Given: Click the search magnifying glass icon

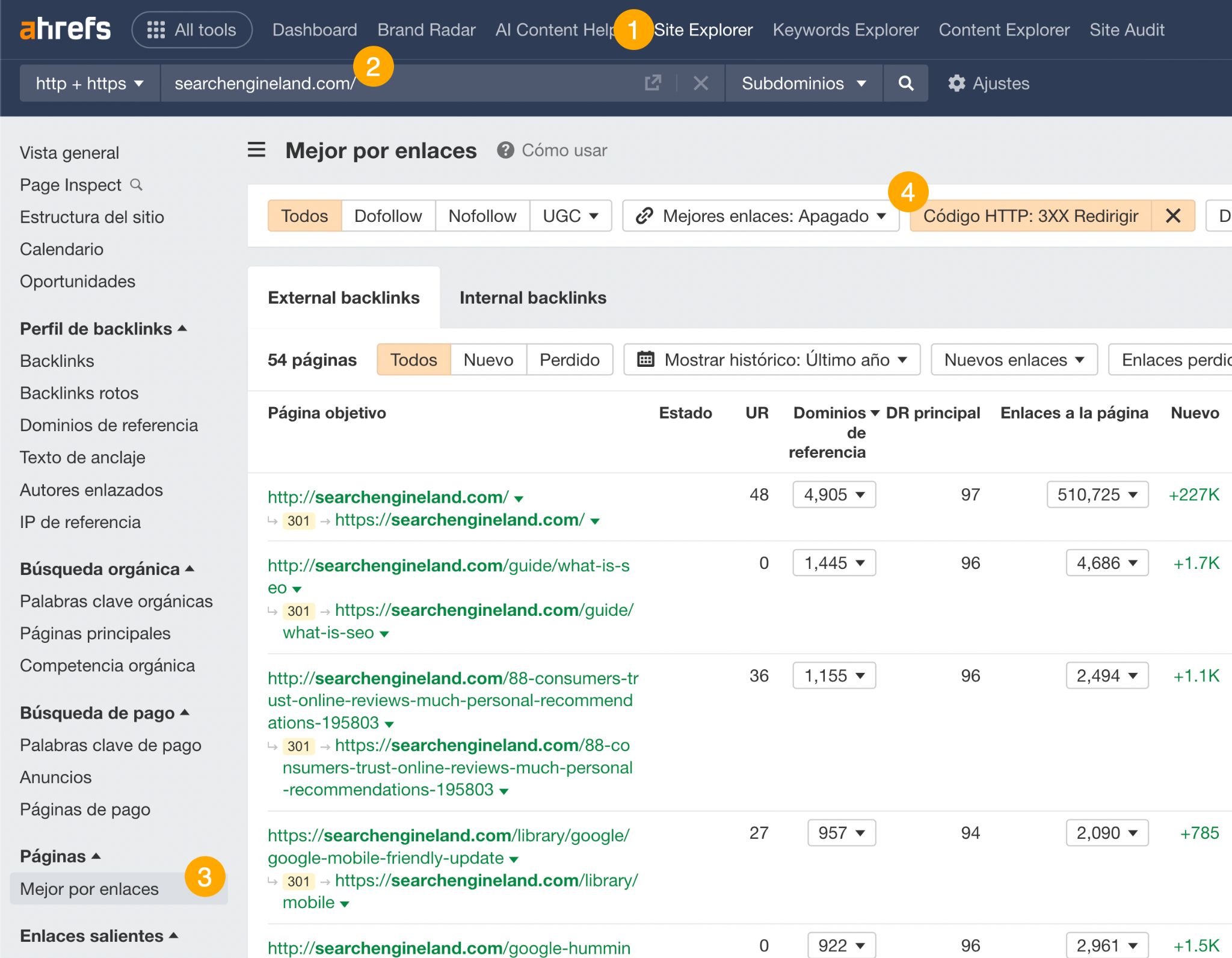Looking at the screenshot, I should (x=905, y=84).
